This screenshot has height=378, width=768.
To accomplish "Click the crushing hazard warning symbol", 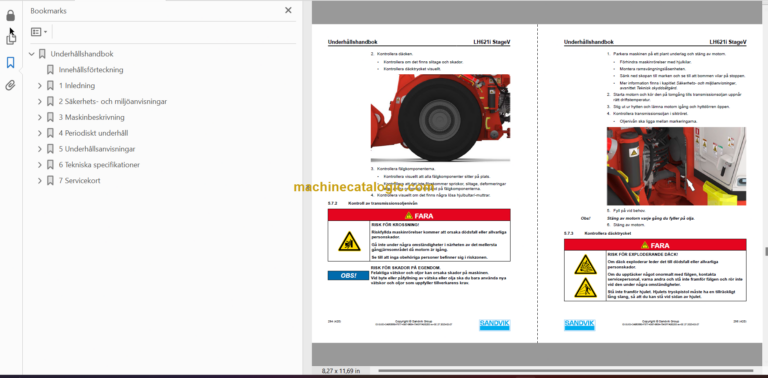I will point(349,241).
